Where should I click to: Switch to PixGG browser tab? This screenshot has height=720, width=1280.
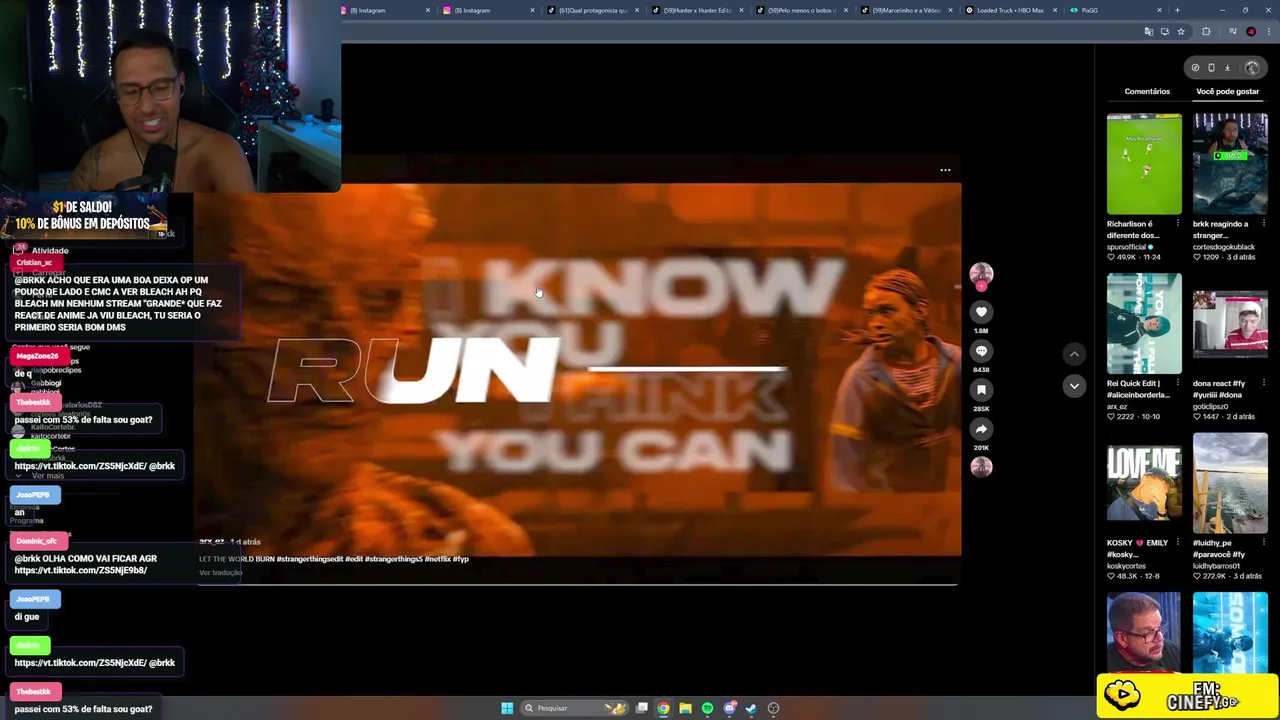(1115, 10)
